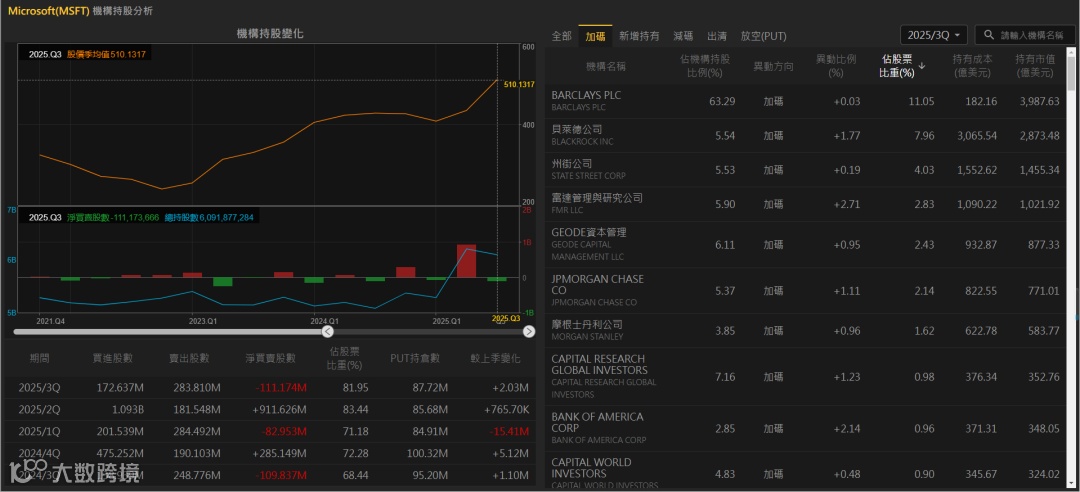Click the +2.71 change ratio for FMR
1080x492 pixels.
coord(847,205)
